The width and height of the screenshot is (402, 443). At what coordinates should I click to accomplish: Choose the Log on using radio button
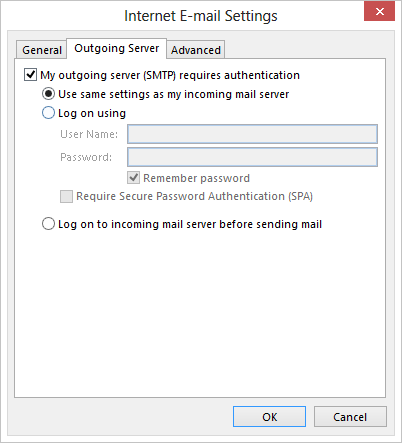(48, 113)
